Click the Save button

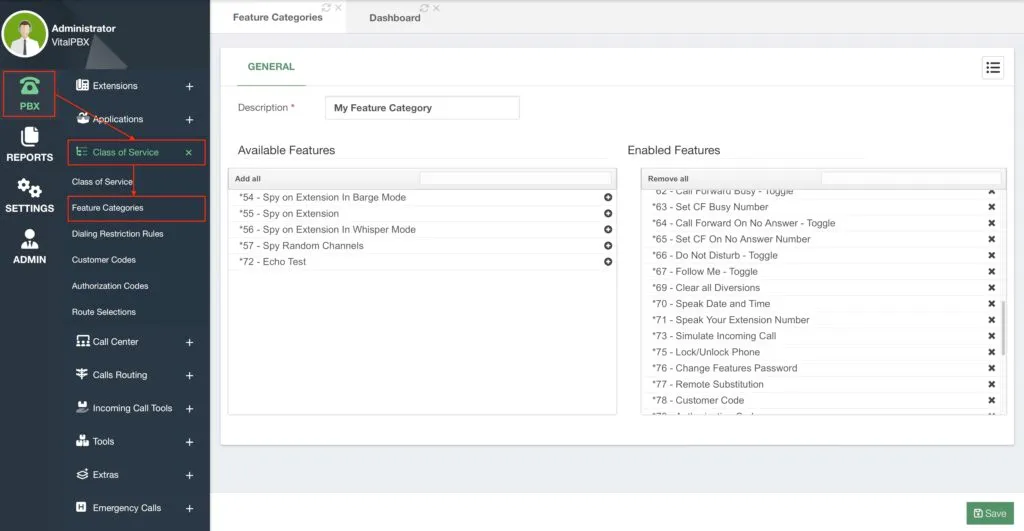[x=990, y=513]
